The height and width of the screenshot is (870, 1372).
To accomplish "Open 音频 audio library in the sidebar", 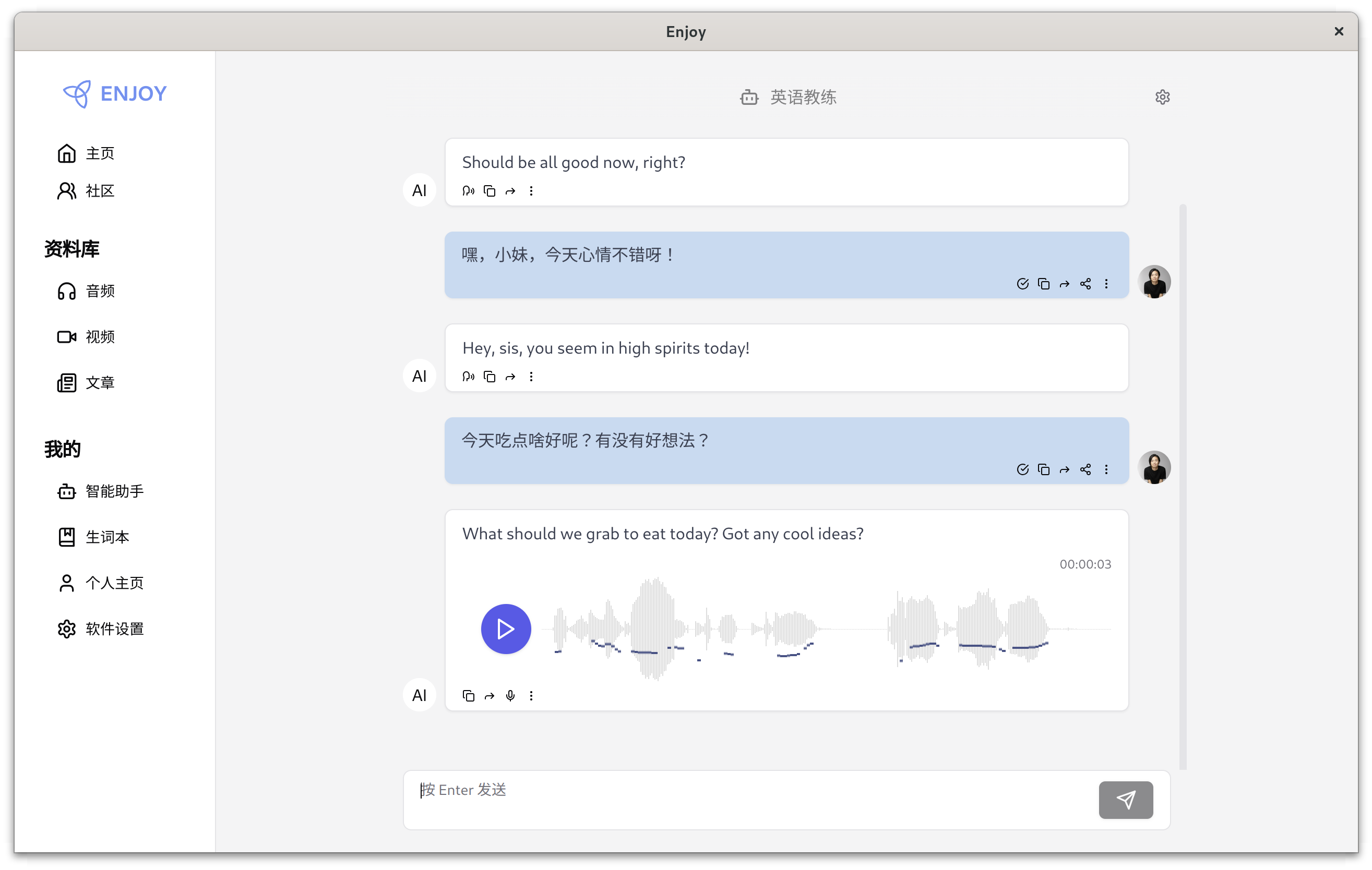I will (x=100, y=291).
